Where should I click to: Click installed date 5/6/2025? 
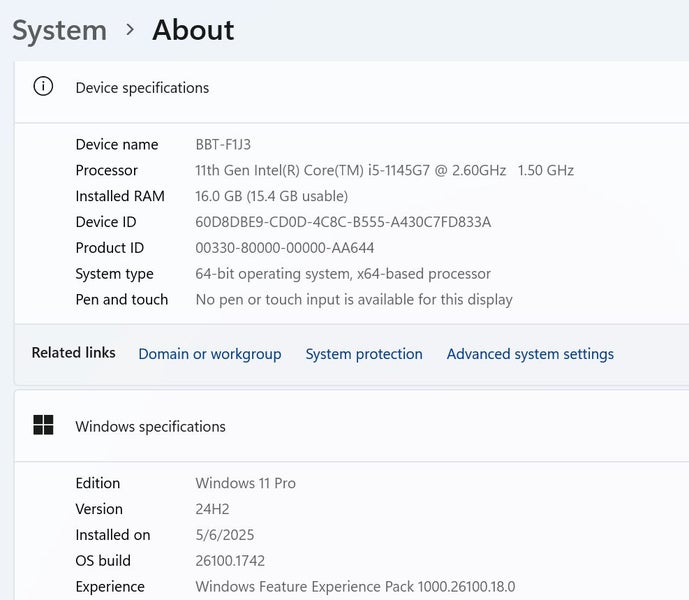coord(225,535)
